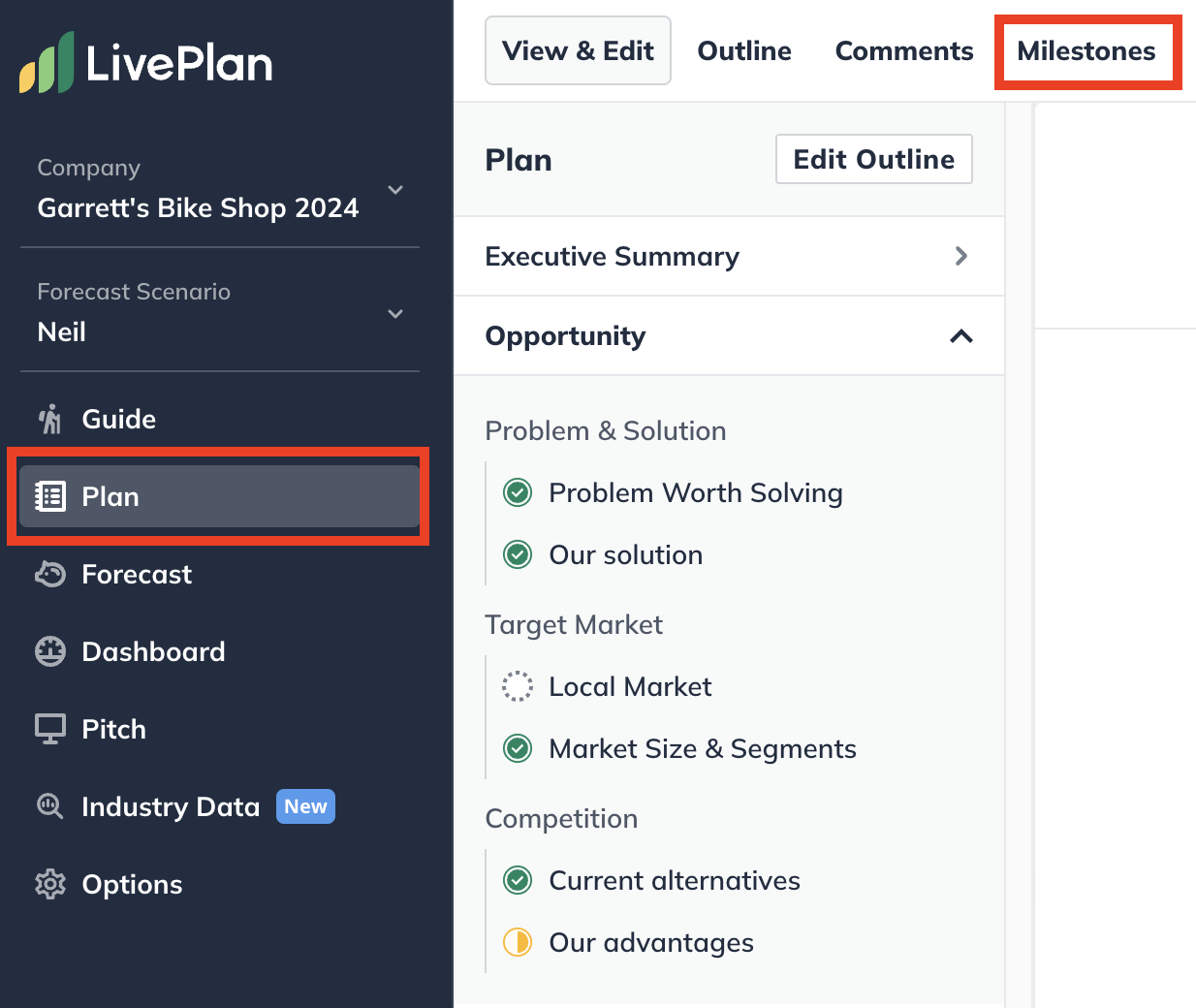
Task: Click the Opportunity heading
Action: 565,336
